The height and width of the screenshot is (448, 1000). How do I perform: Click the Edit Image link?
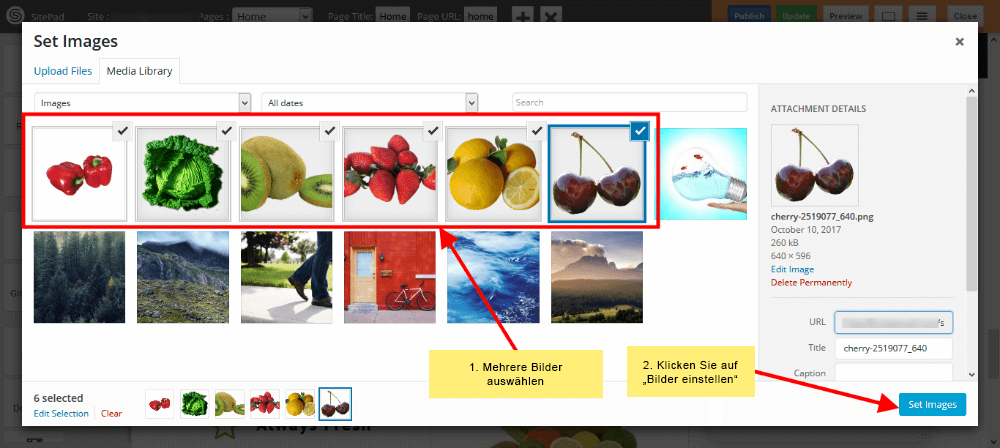792,269
